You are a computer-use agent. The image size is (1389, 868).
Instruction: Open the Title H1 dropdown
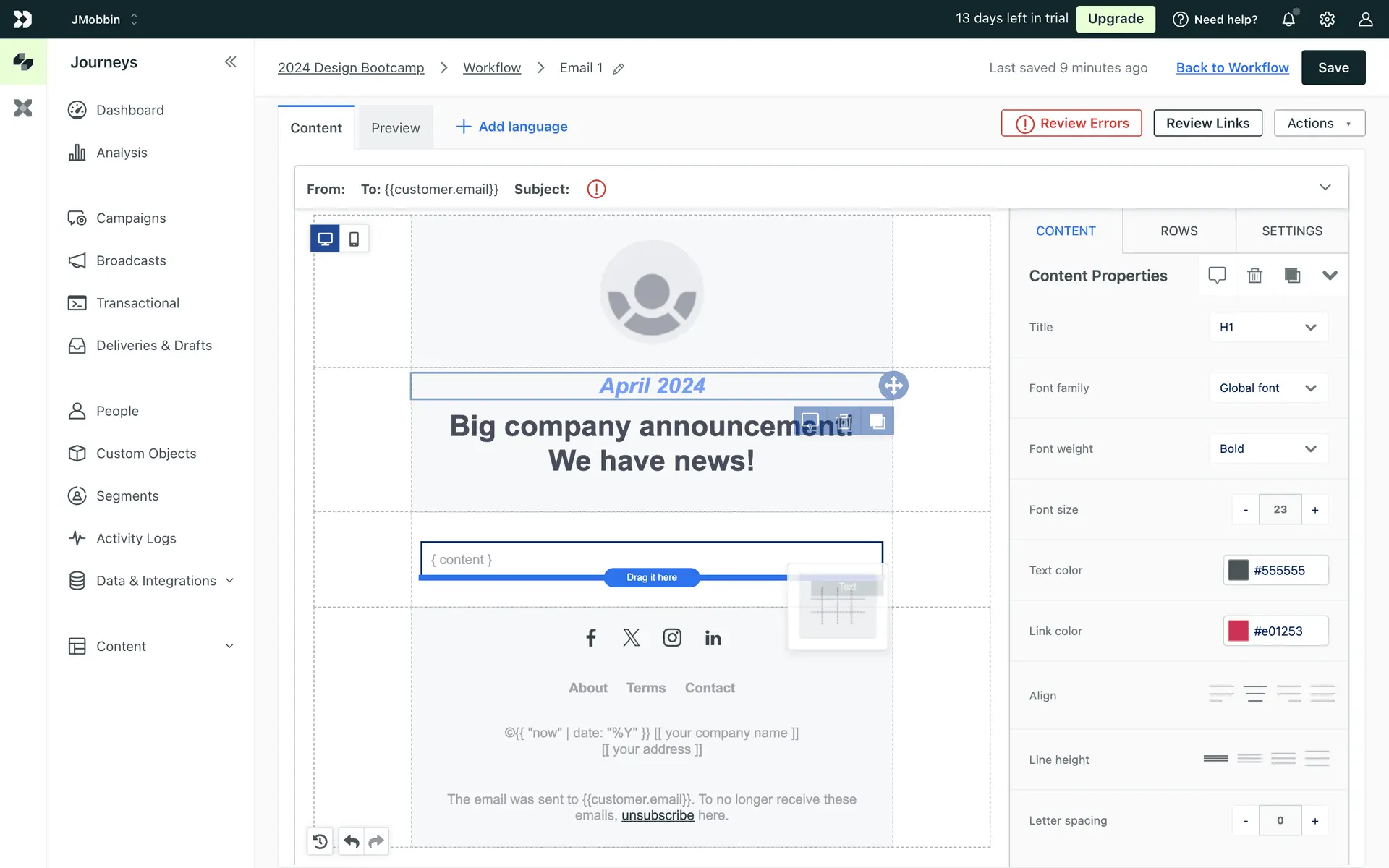point(1267,327)
